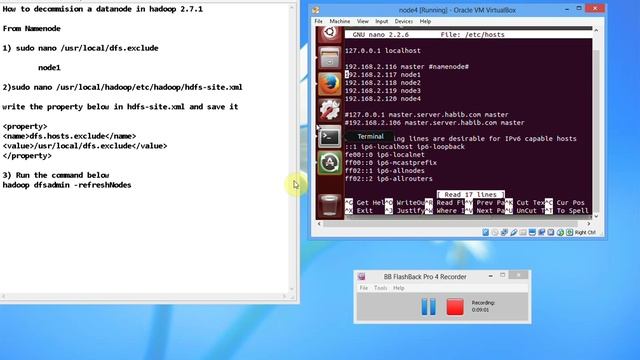Click the Terminal tooltip label
This screenshot has height=360, width=640.
(x=371, y=137)
